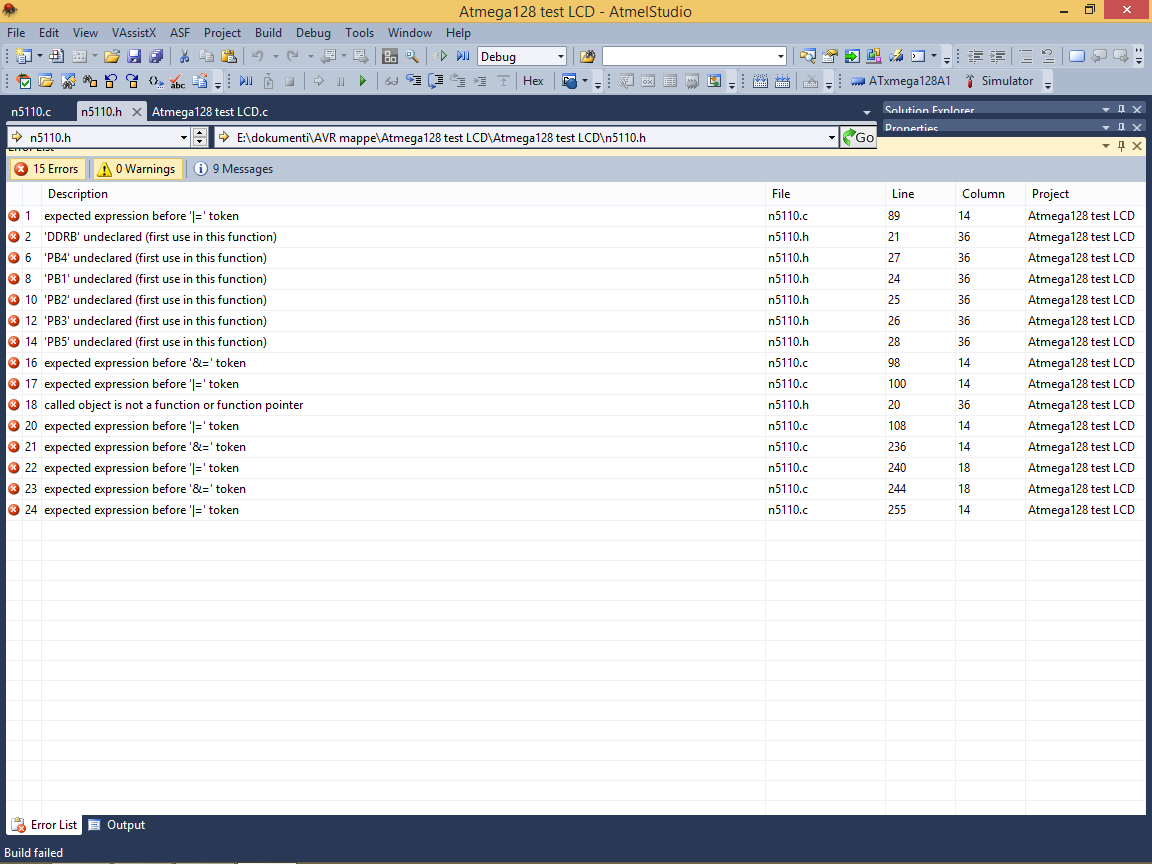Click the Find in Files magnifier icon
This screenshot has width=1152, height=864.
[x=412, y=57]
